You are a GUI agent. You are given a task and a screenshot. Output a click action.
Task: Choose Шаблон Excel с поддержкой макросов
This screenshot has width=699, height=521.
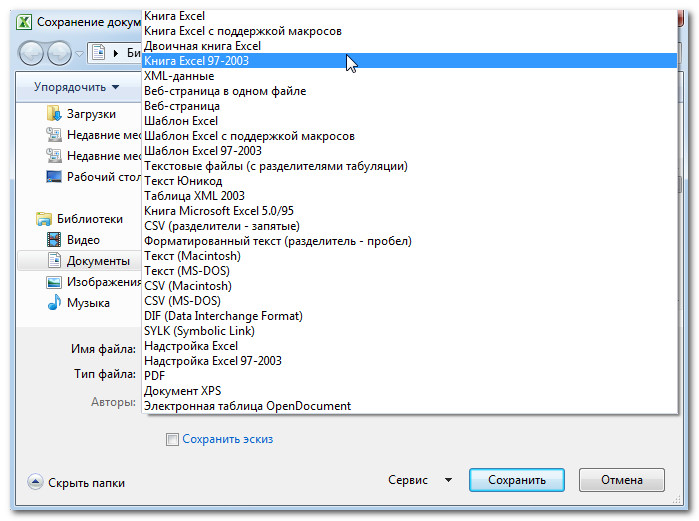pyautogui.click(x=410, y=136)
